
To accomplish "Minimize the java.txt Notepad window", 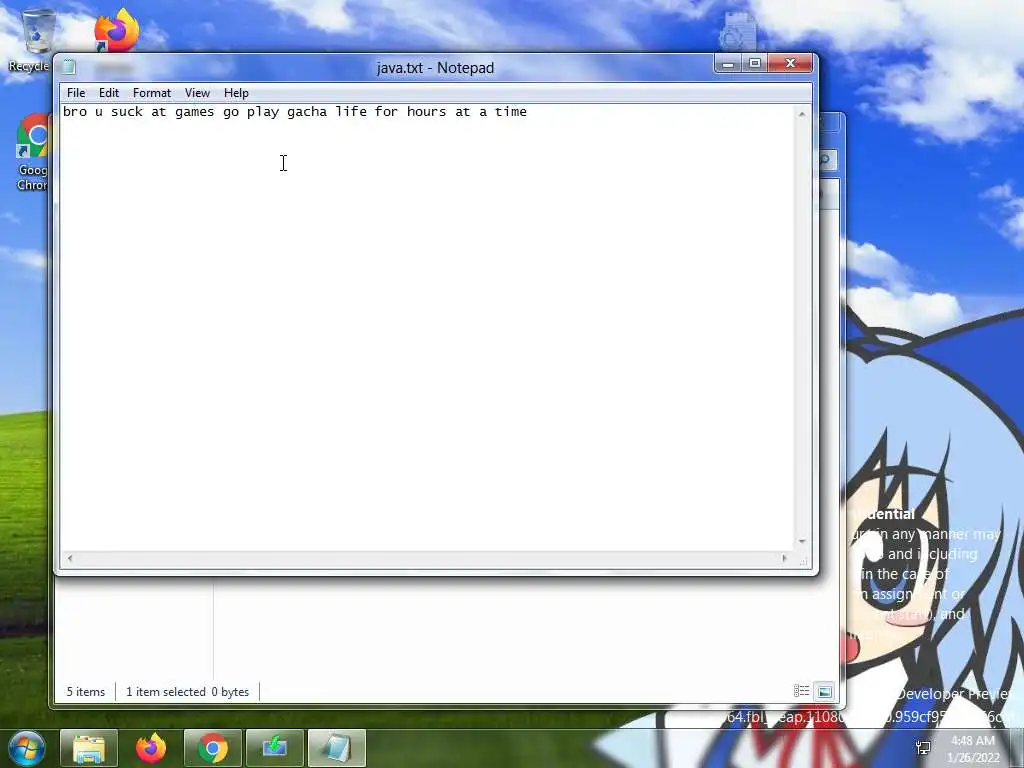I will tap(728, 63).
